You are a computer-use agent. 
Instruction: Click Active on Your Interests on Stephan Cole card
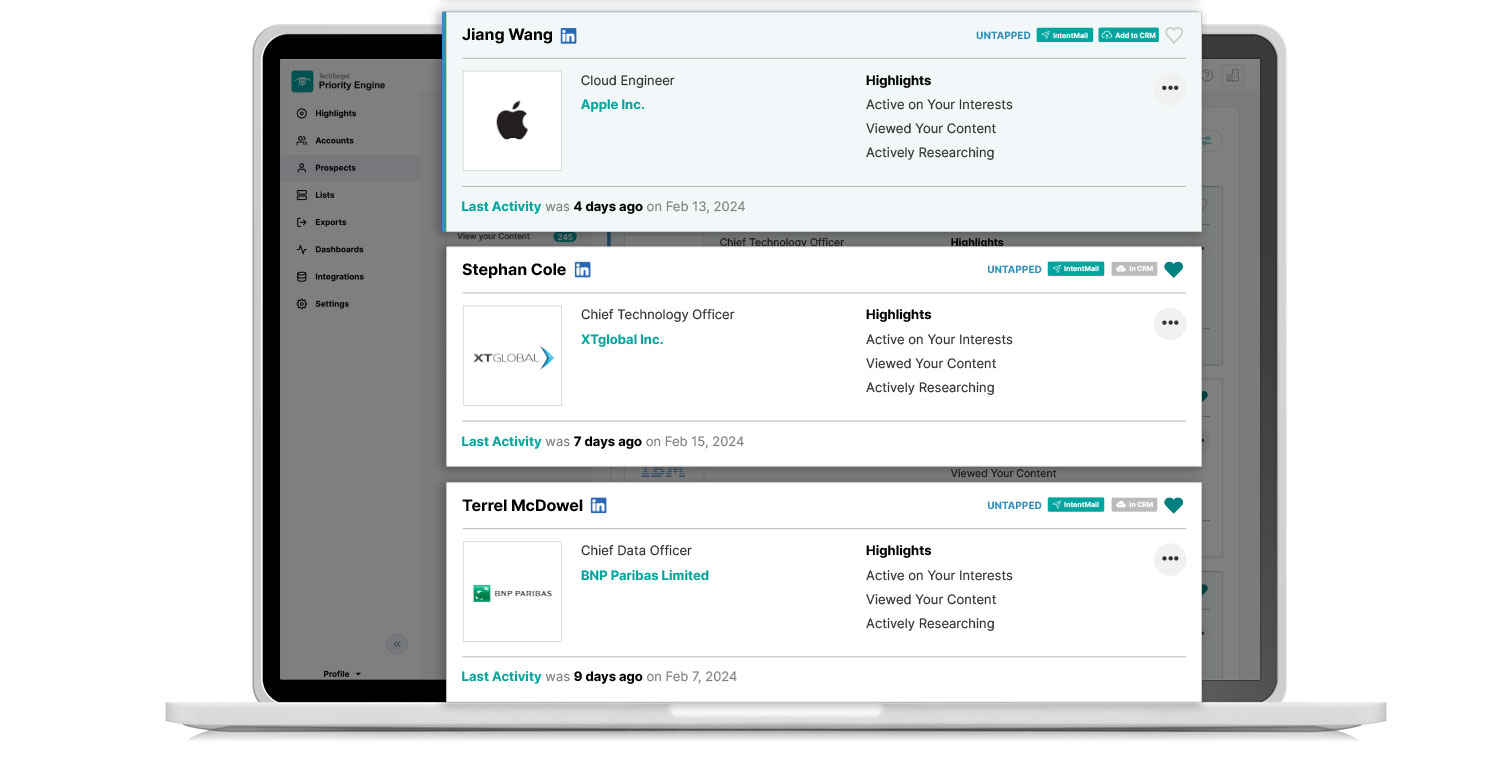tap(939, 340)
